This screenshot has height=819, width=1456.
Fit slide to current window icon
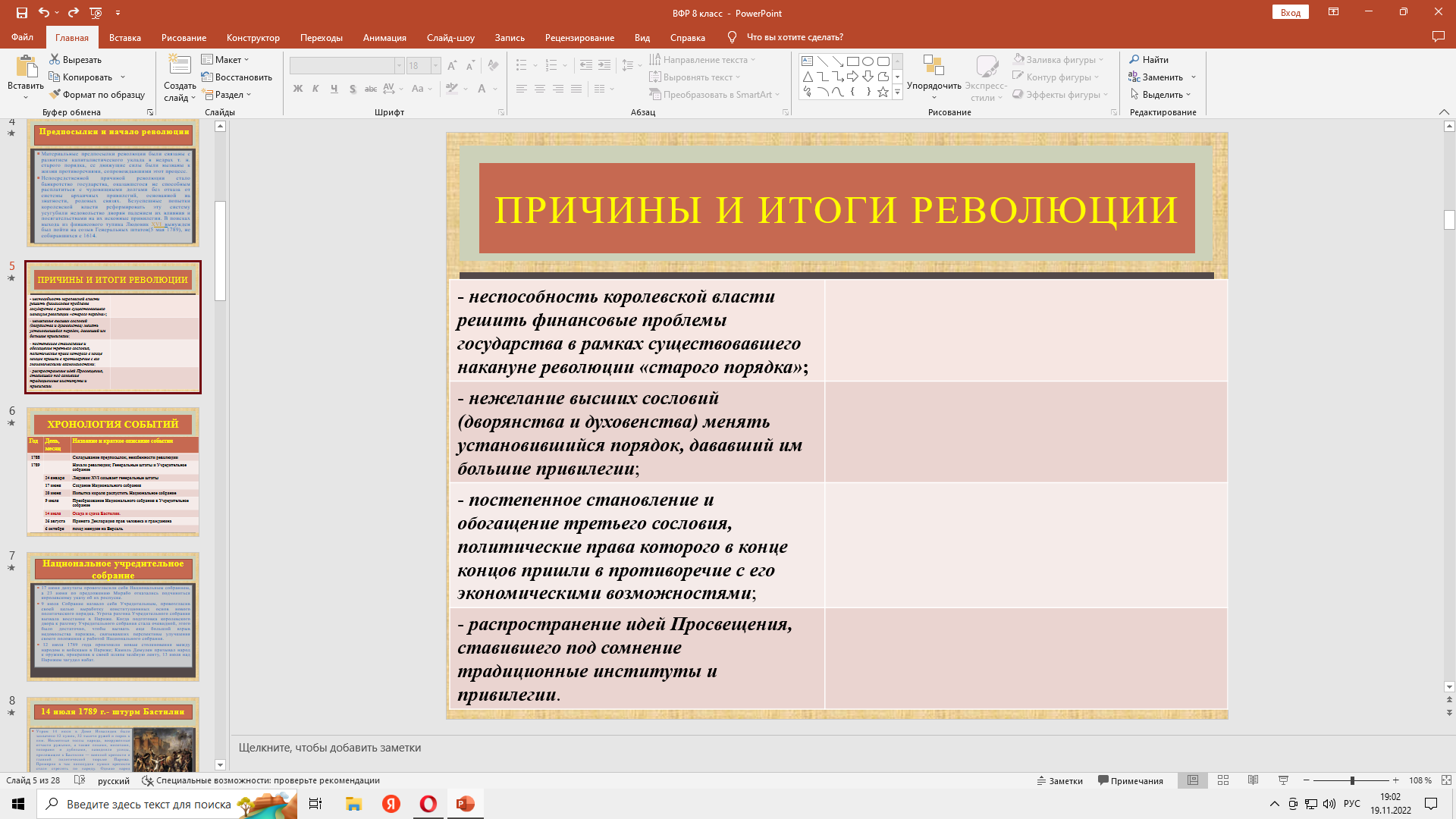tap(1446, 780)
